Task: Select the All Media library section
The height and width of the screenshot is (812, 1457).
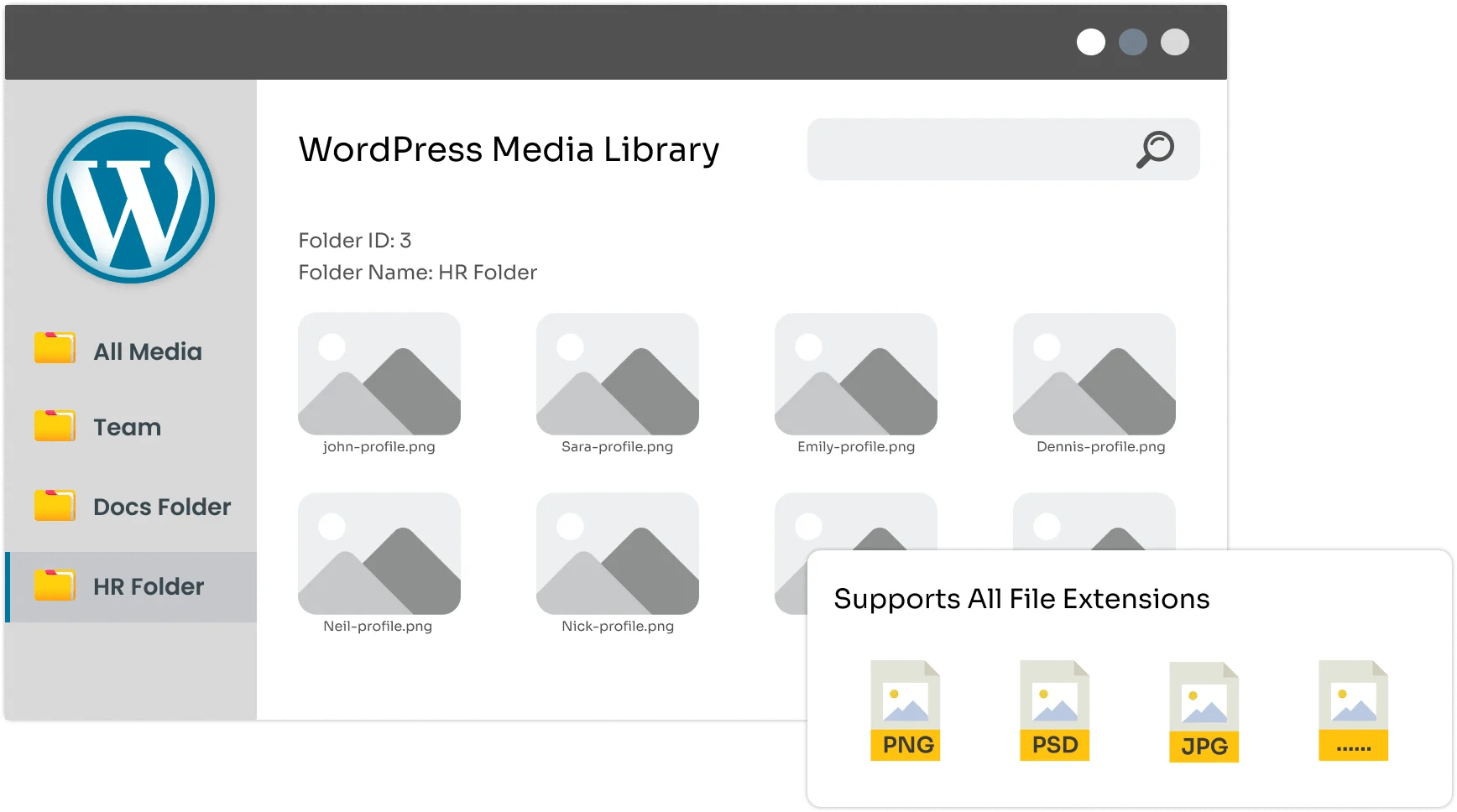Action: 148,351
